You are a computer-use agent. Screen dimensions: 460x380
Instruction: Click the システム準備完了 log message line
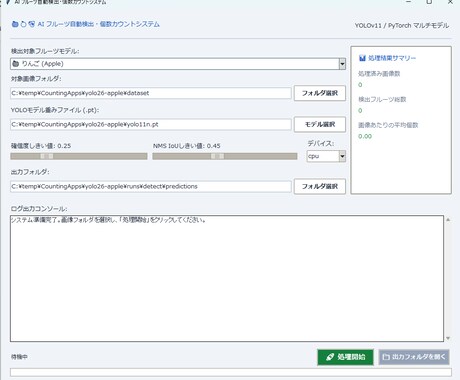pyautogui.click(x=108, y=220)
